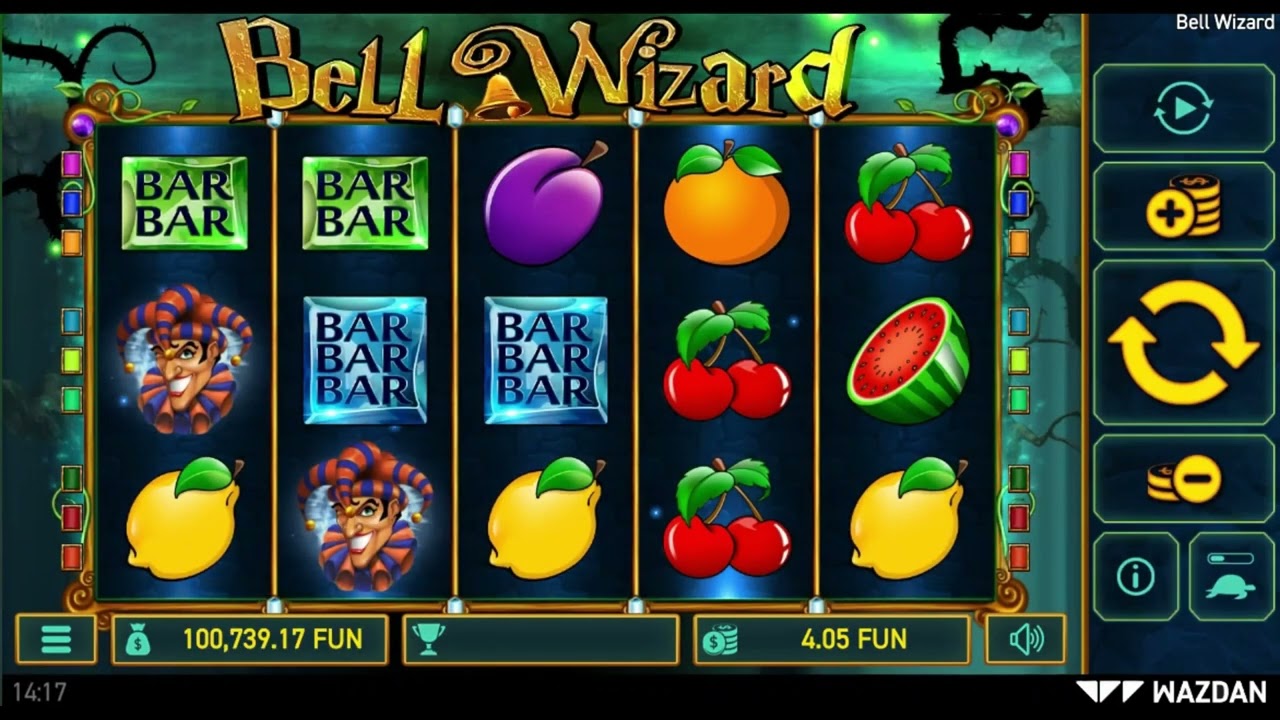Click the orange fruit symbol on fourth reel

point(727,204)
